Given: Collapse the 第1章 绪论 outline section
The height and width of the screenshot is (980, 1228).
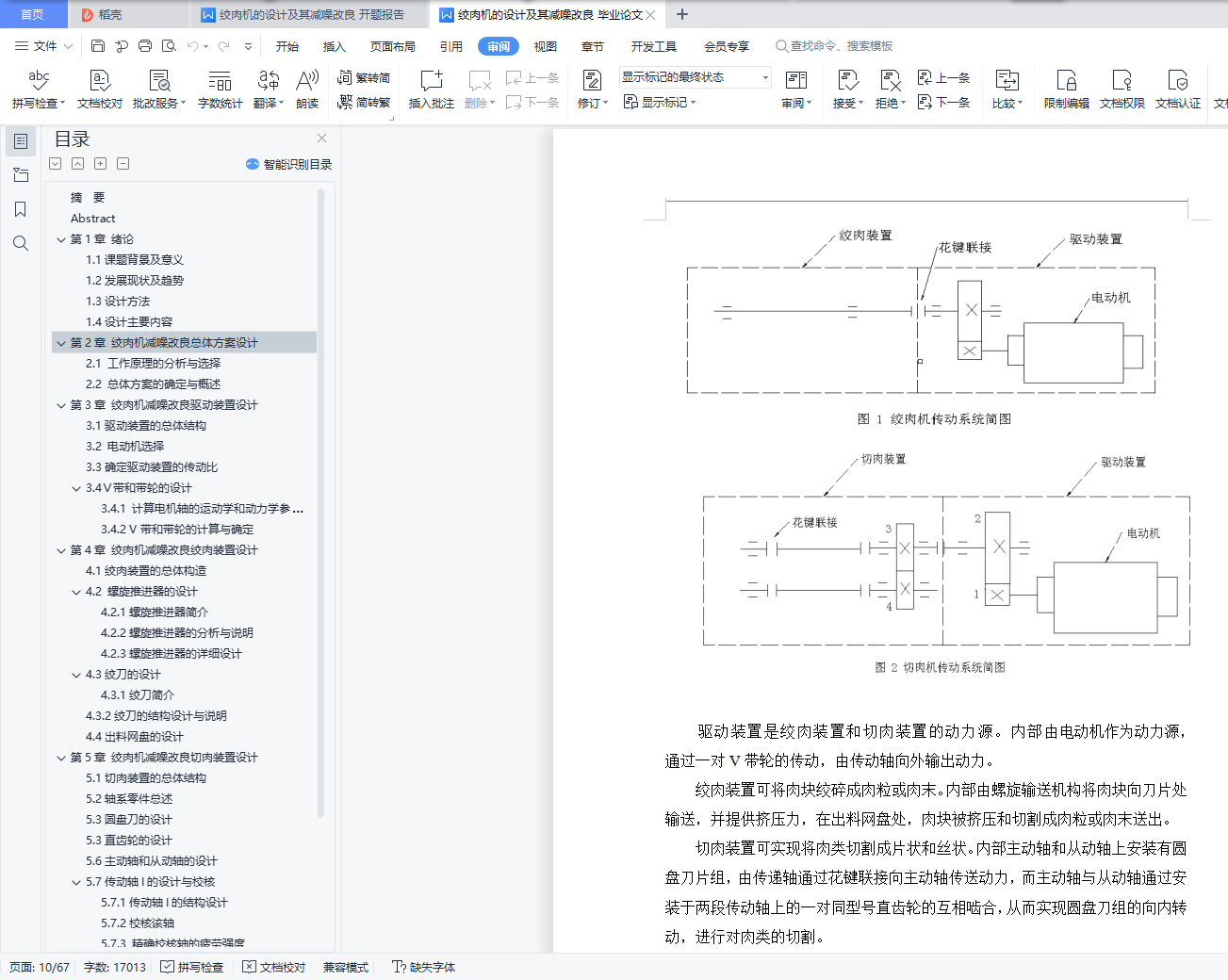Looking at the screenshot, I should point(61,239).
